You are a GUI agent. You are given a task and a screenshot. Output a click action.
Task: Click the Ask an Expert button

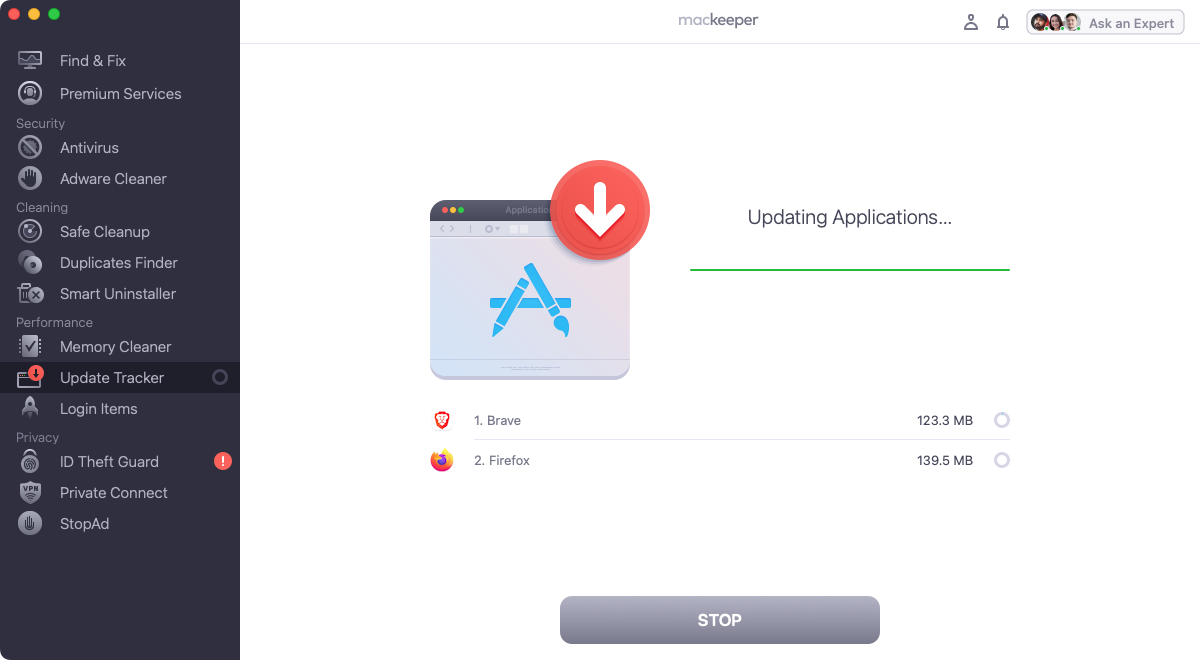[1105, 23]
